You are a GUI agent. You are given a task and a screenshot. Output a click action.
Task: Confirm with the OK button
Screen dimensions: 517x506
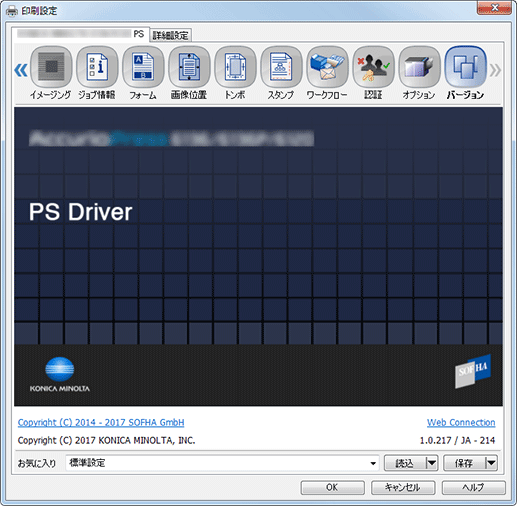[x=332, y=487]
